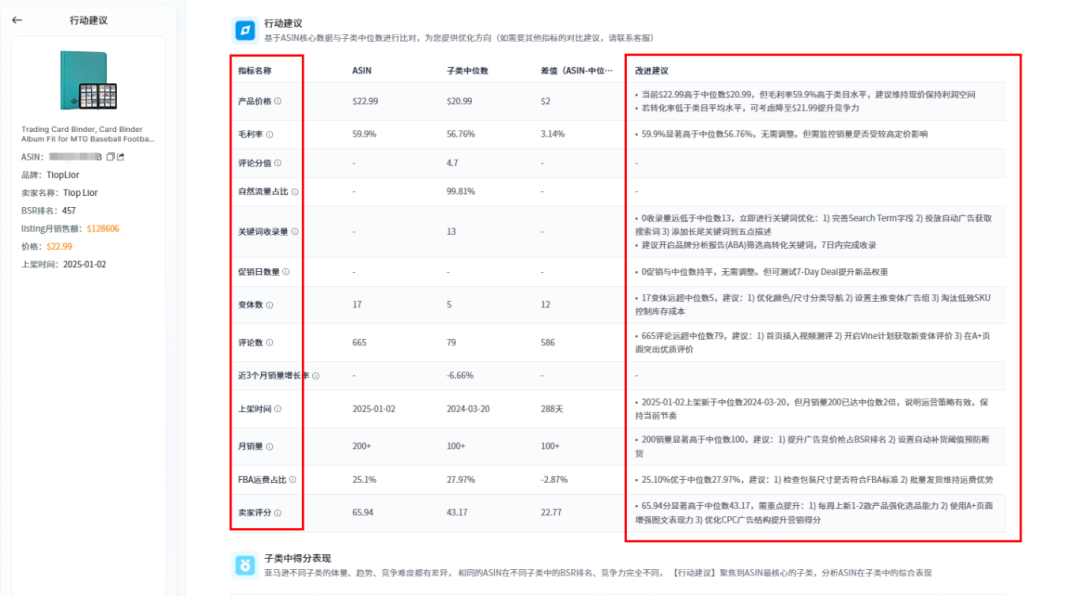The height and width of the screenshot is (596, 1080).
Task: Click the margin difference 3.14%
Action: 552,134
